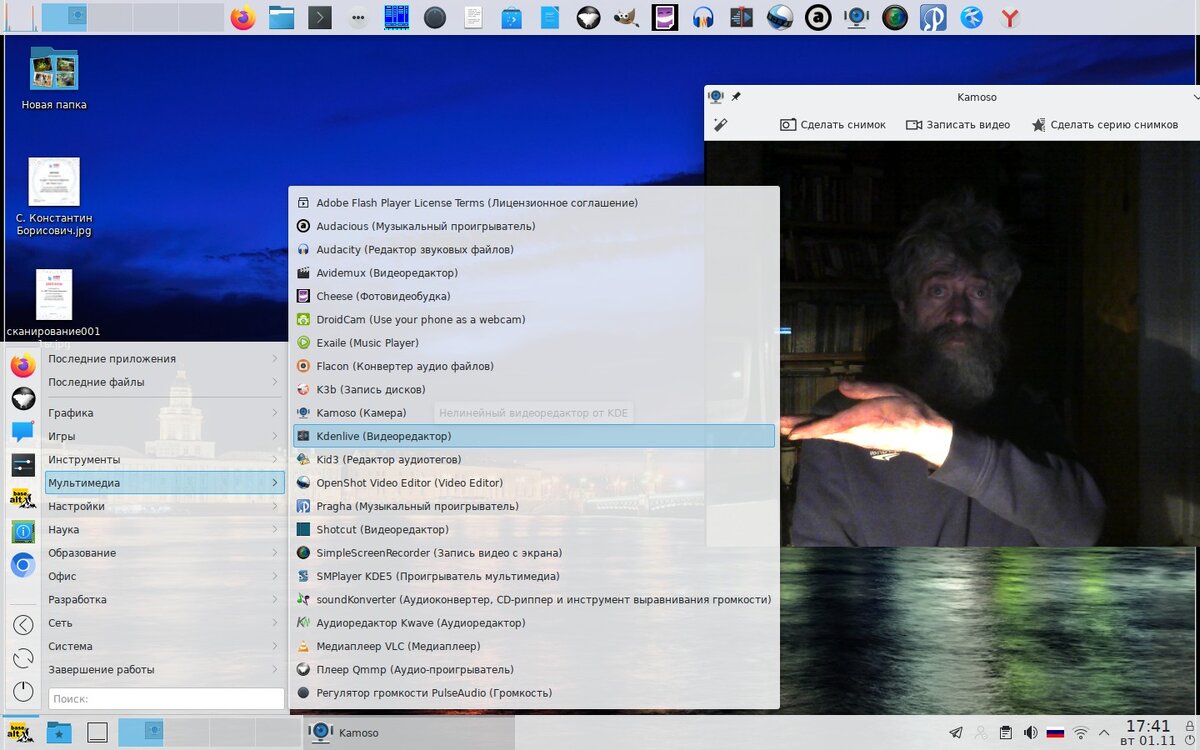Click Сделать серию снимков in Kamoso
Screen dimensions: 1200x750
tap(1105, 125)
